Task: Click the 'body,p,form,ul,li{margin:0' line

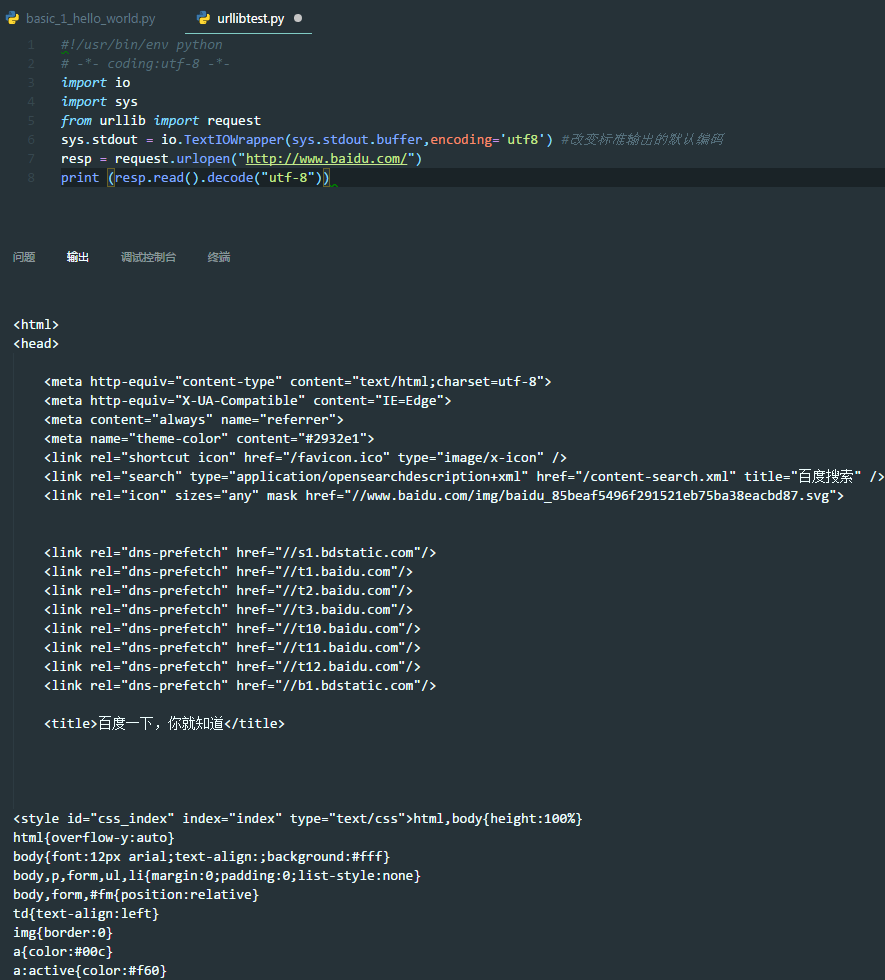Action: pos(217,876)
